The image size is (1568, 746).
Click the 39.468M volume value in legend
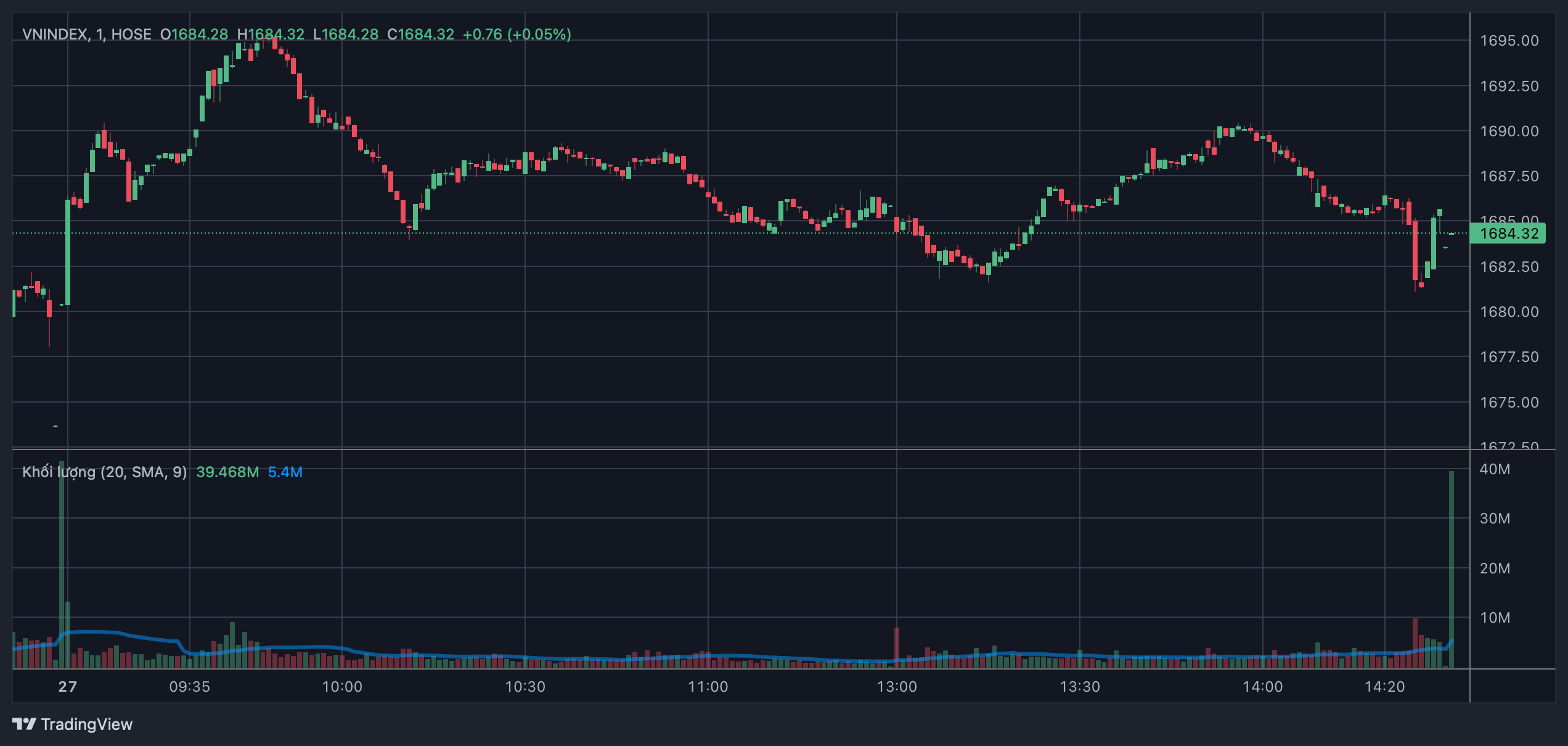click(x=227, y=472)
